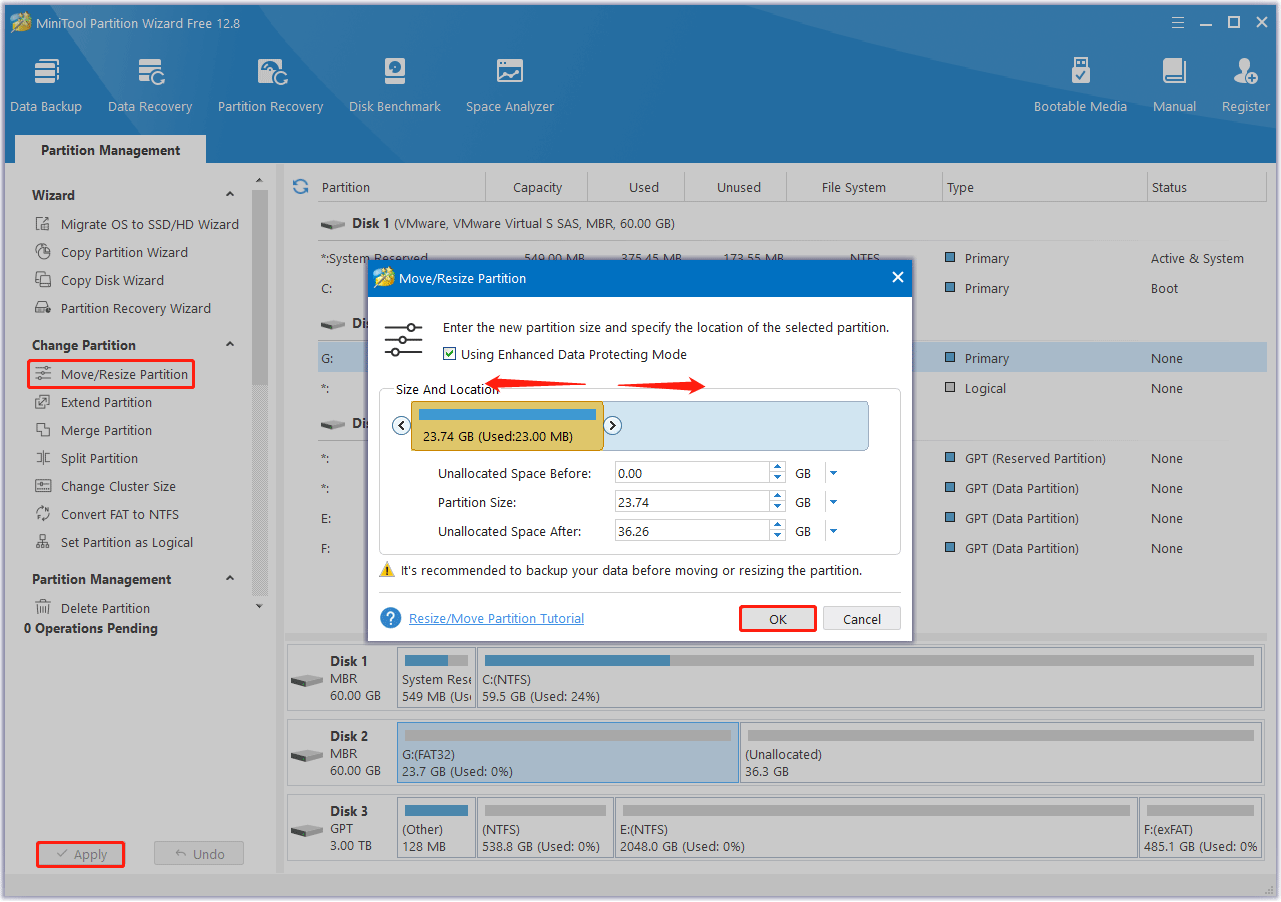1281x902 pixels.
Task: Select Unallocated 36.3 GB block in Disk 2
Action: pos(1000,753)
